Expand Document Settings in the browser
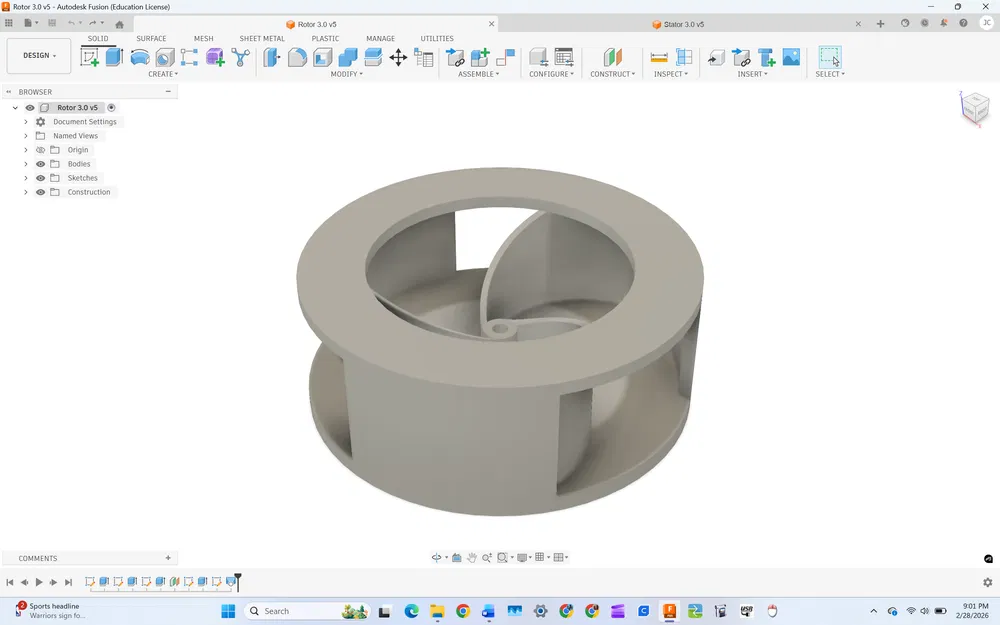Screen dimensions: 1000x625 point(26,122)
